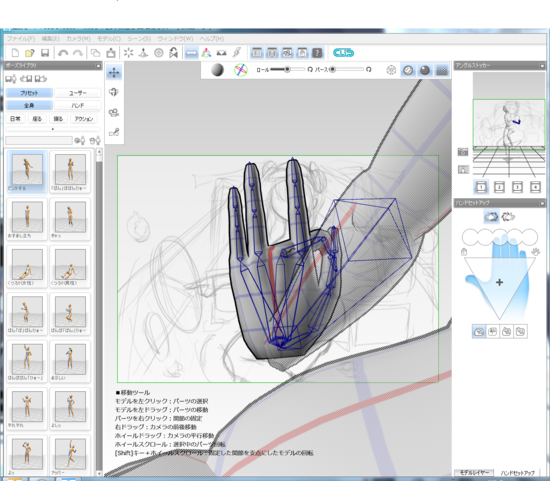Toggle the solid sphere shading button
Screen dimensions: 550x481
pos(425,70)
